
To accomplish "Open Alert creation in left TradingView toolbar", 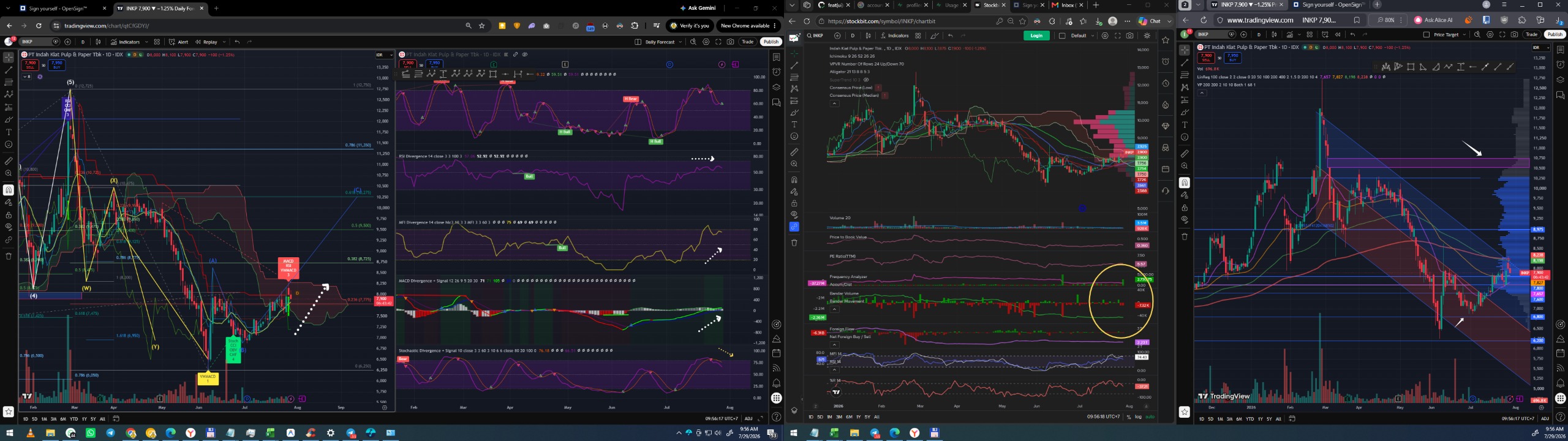I will pyautogui.click(x=179, y=42).
